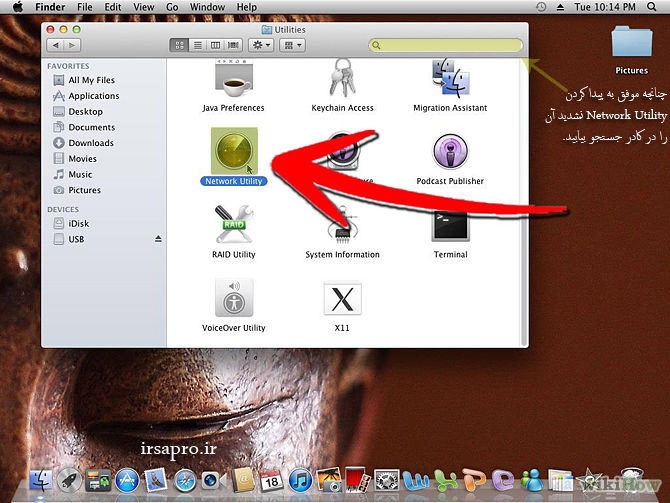Screen dimensions: 670x503
Task: Open Finder from the Dock
Action: coord(41,480)
